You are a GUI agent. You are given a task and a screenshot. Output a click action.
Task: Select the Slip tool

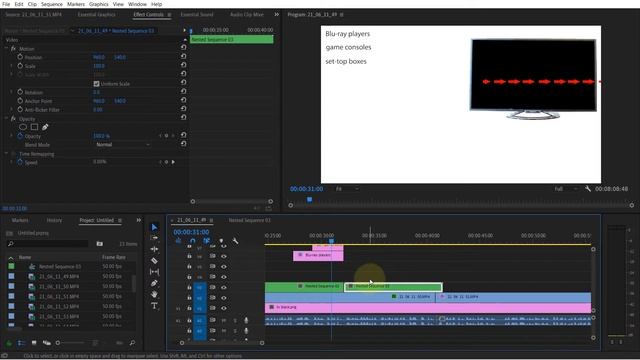tap(154, 272)
